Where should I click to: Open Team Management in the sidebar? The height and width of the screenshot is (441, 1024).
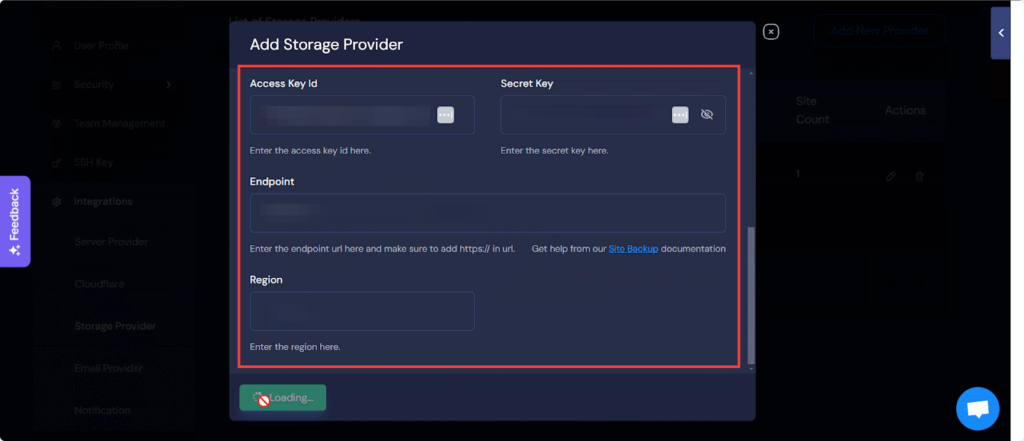119,124
